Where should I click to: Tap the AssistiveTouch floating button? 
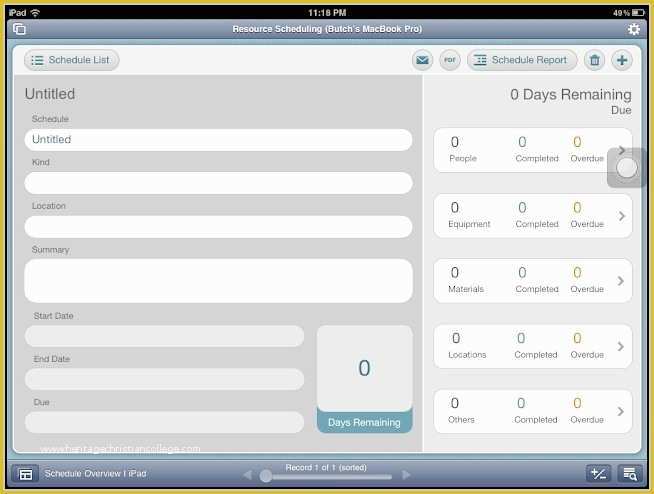point(626,168)
